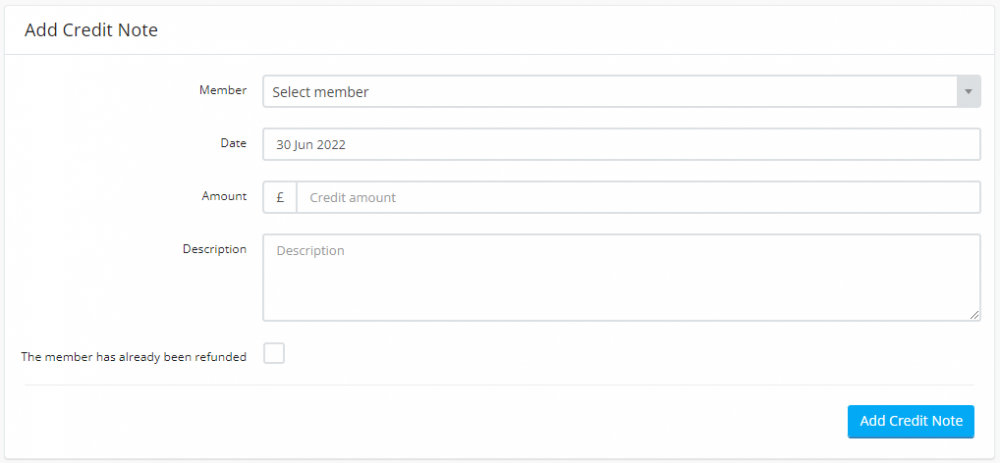Screen dimensions: 1000x463
Task: Focus the Date field showing 30 Jun 2022
Action: click(620, 144)
